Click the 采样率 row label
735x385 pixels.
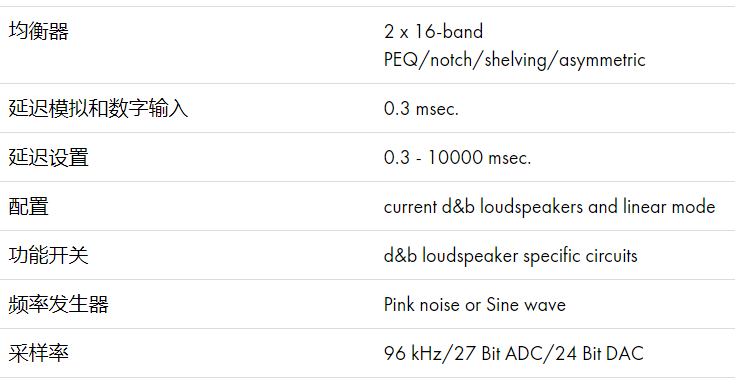[x=38, y=353]
